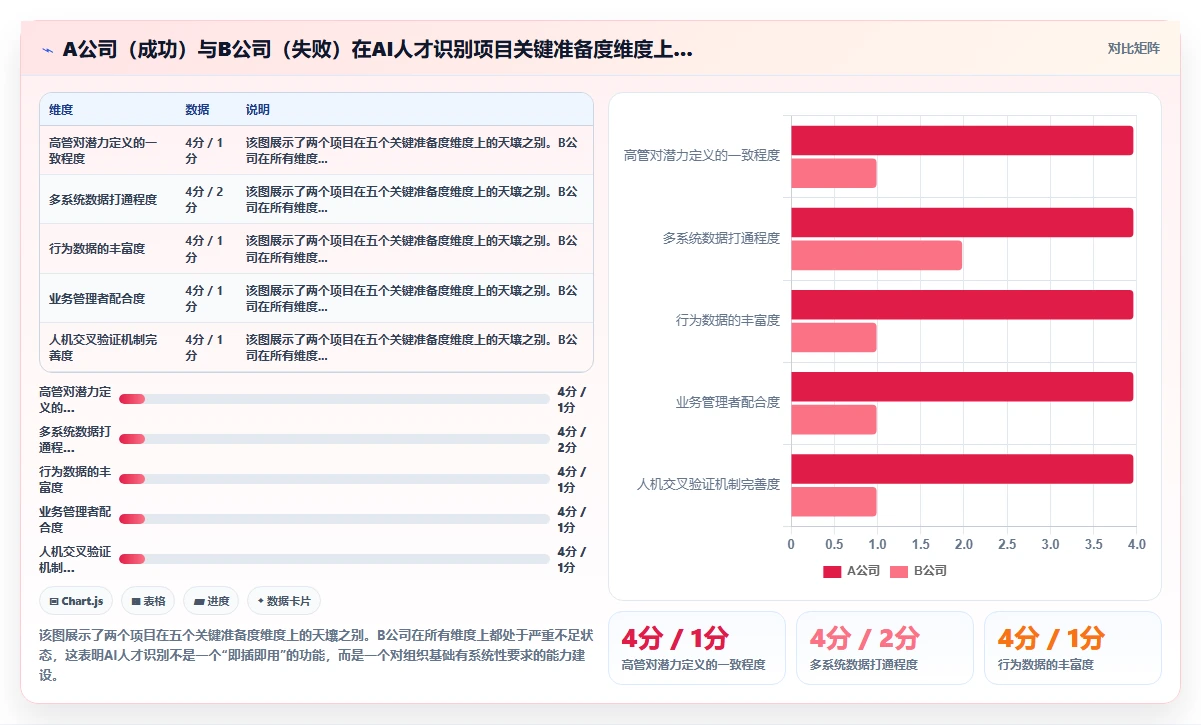The height and width of the screenshot is (725, 1201).
Task: Click progress bar for 行为数据的丰富度
Action: coord(334,479)
